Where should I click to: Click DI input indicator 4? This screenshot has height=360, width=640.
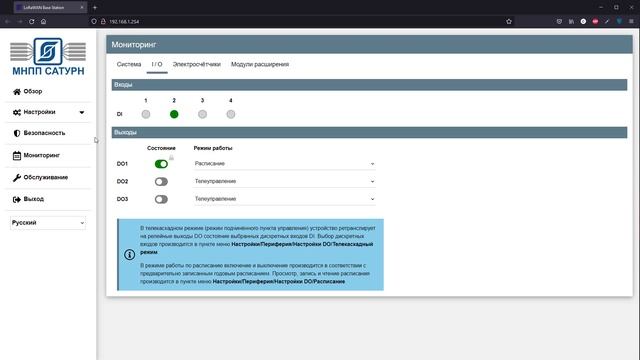(231, 114)
